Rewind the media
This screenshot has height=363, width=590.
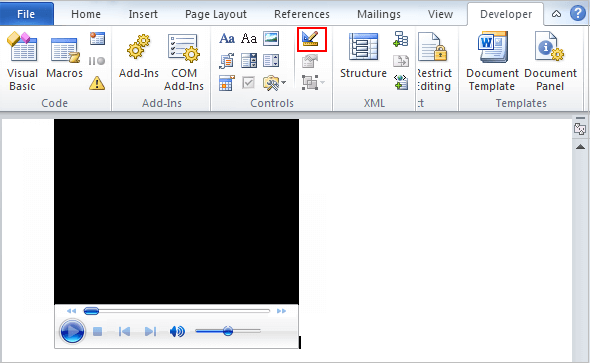pyautogui.click(x=71, y=311)
